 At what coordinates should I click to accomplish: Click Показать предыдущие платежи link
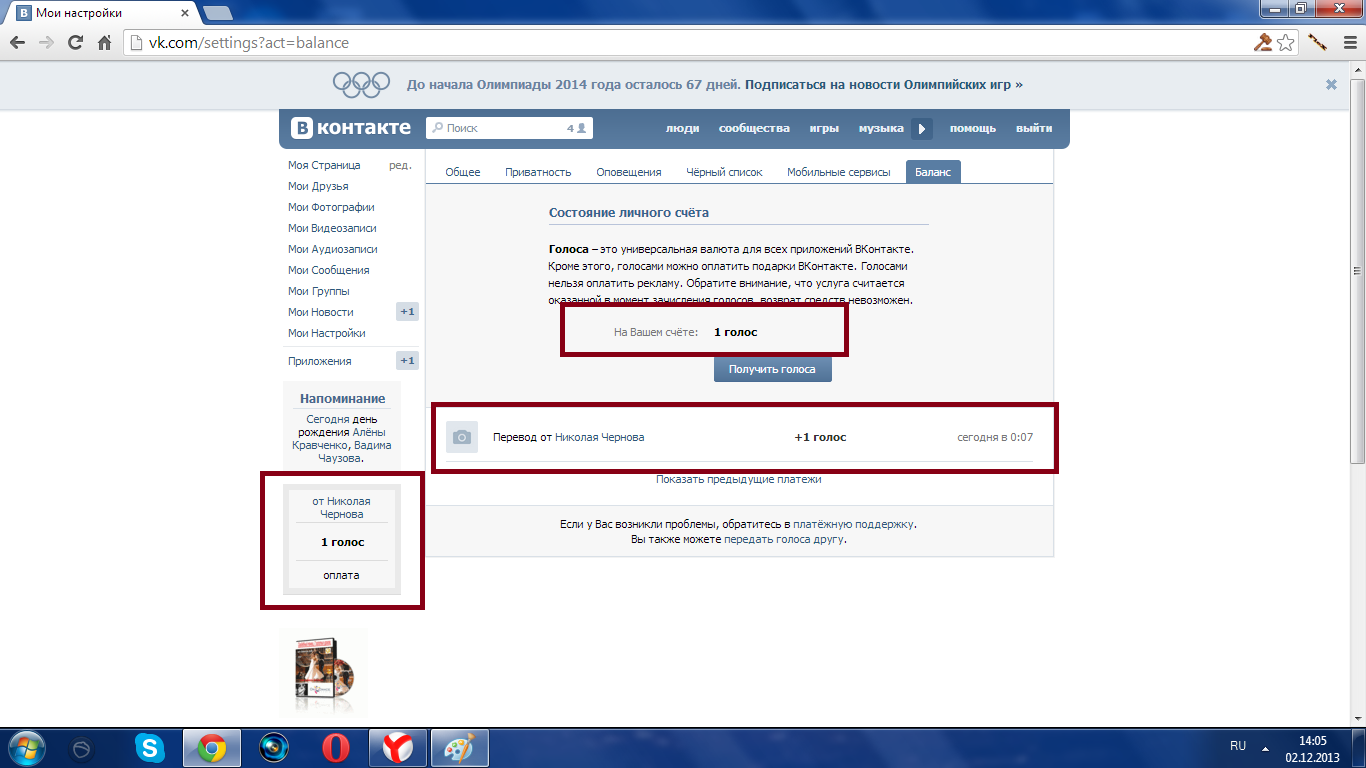point(739,479)
